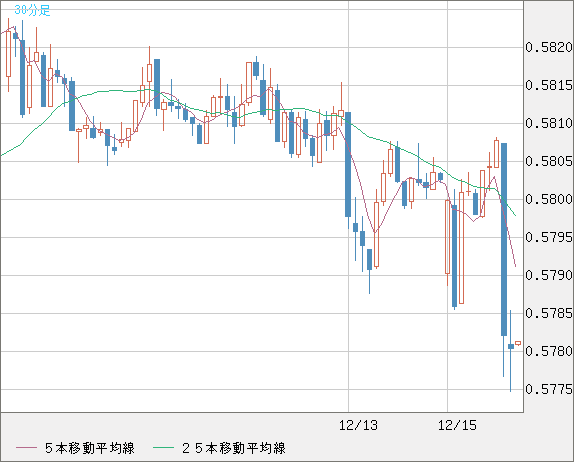Click the 0.5775 price axis label
The height and width of the screenshot is (462, 574).
tap(549, 389)
